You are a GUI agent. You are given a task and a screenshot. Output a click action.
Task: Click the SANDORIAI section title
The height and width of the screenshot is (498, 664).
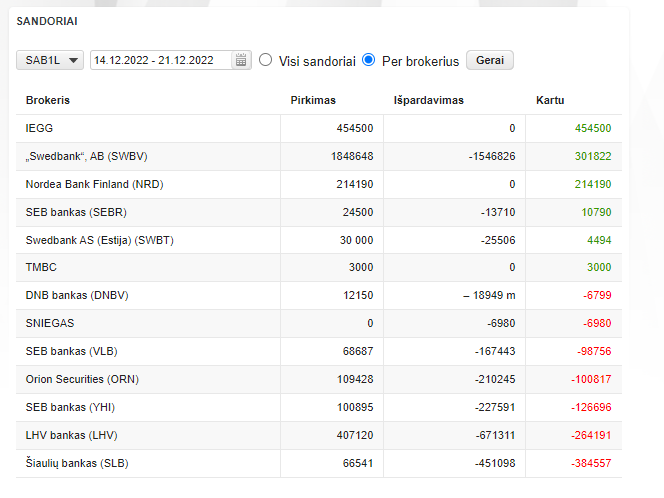click(47, 21)
